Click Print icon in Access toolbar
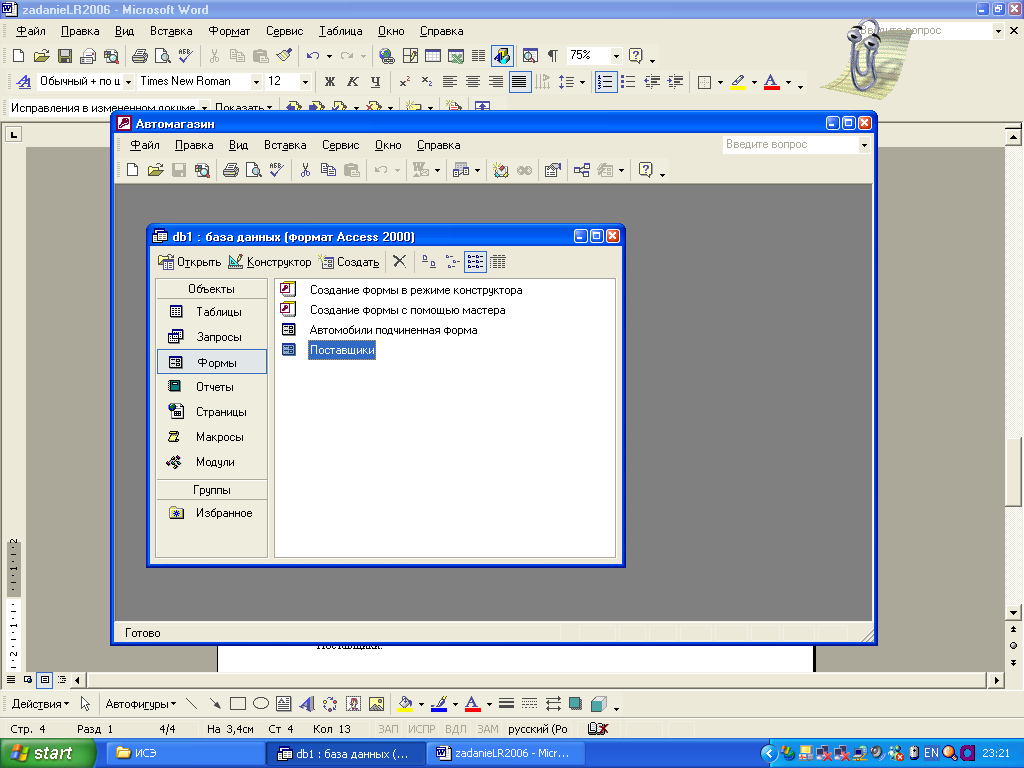Viewport: 1024px width, 768px height. pos(231,170)
